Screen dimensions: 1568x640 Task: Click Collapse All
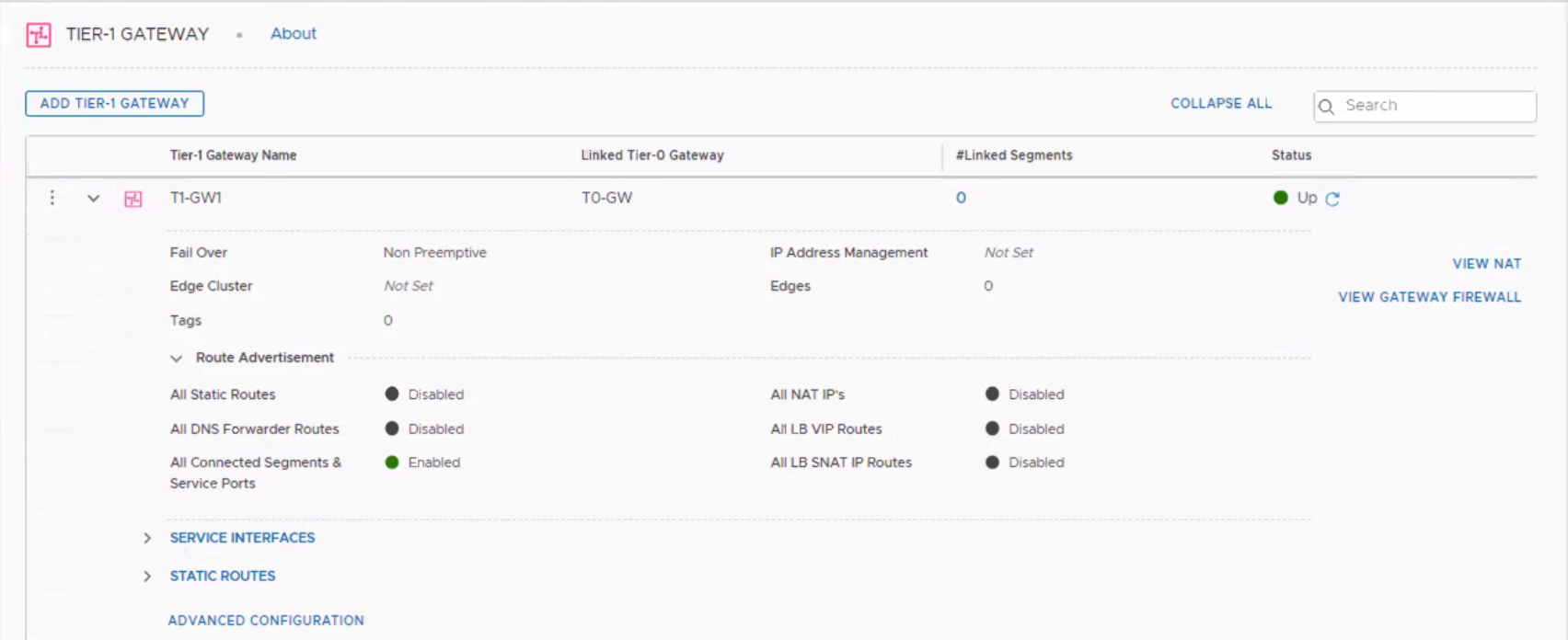(1220, 104)
